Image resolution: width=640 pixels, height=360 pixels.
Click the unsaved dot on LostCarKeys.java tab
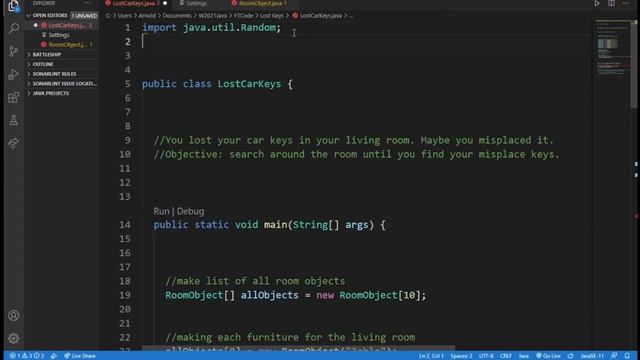point(165,3)
